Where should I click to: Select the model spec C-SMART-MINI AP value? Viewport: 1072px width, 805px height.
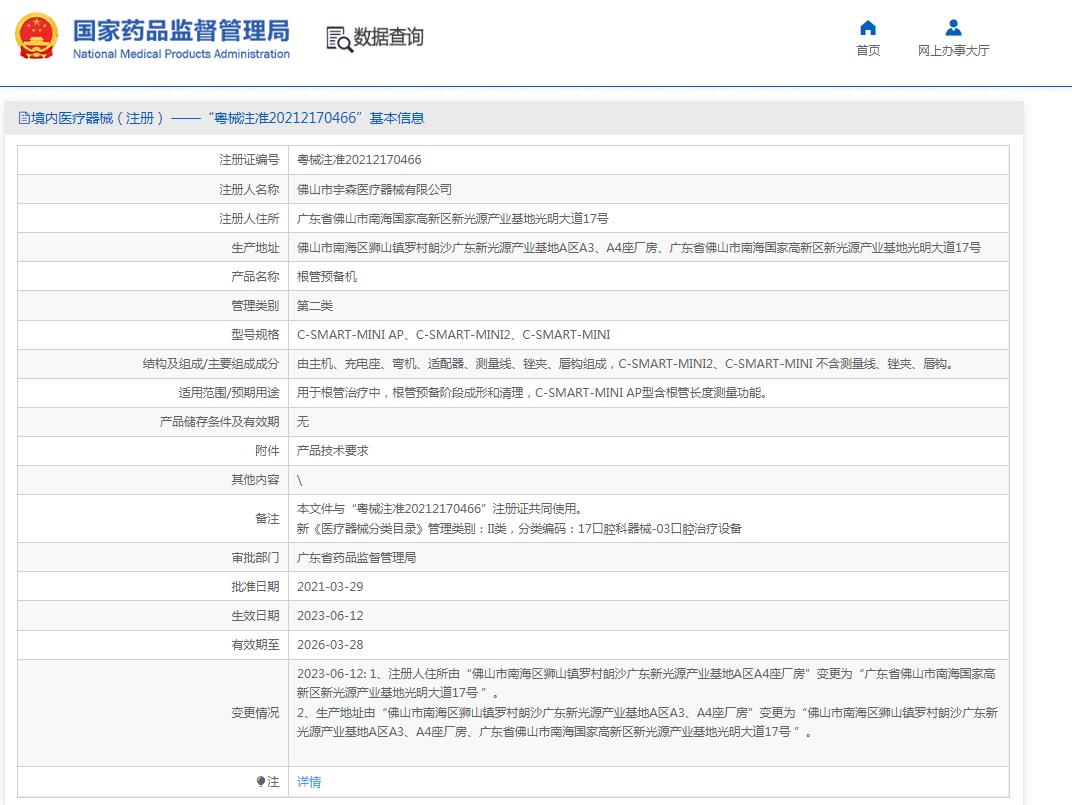click(453, 334)
